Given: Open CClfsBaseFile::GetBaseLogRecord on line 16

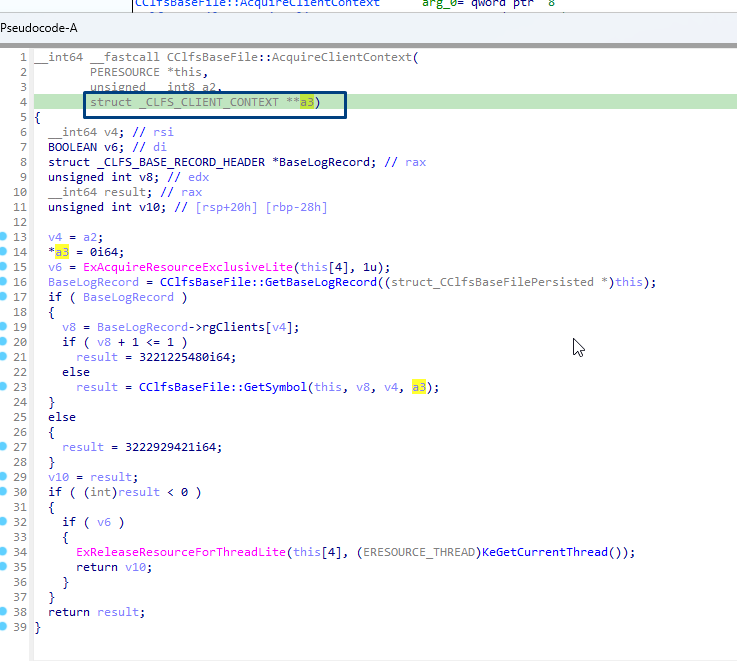Looking at the screenshot, I should click(x=268, y=282).
